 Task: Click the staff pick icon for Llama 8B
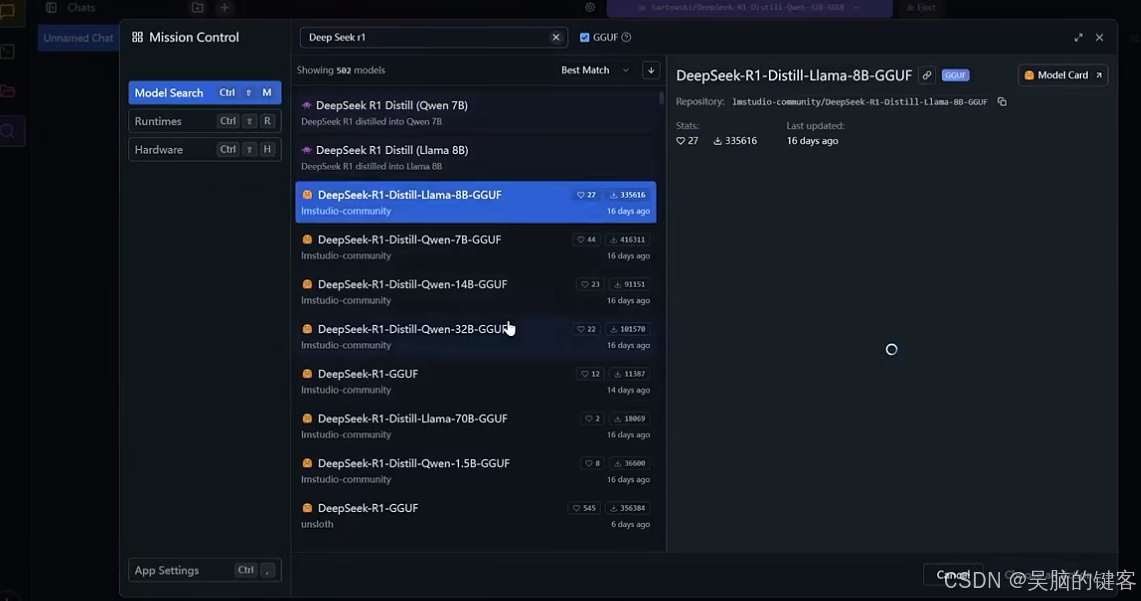(x=306, y=150)
